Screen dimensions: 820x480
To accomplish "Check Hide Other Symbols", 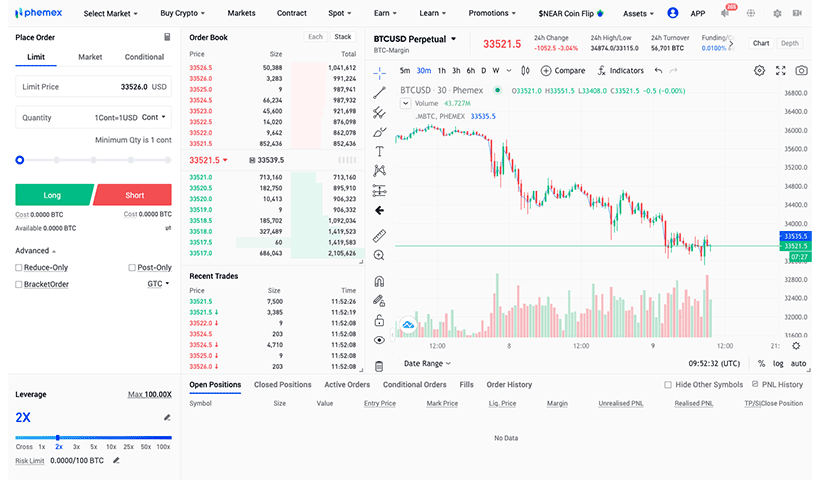I will point(668,385).
